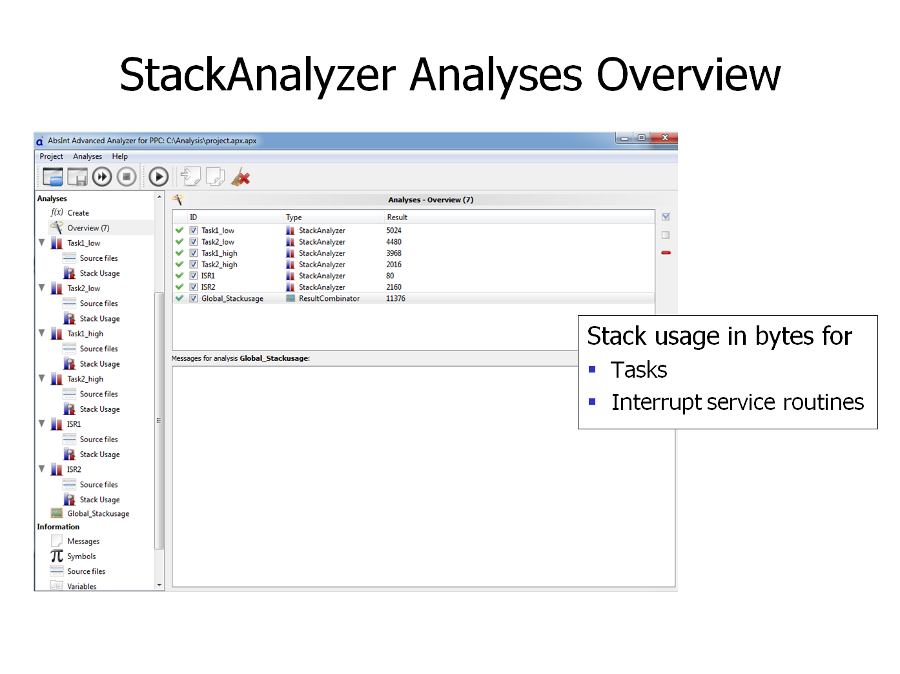Click the broom with red X icon

pos(240,177)
